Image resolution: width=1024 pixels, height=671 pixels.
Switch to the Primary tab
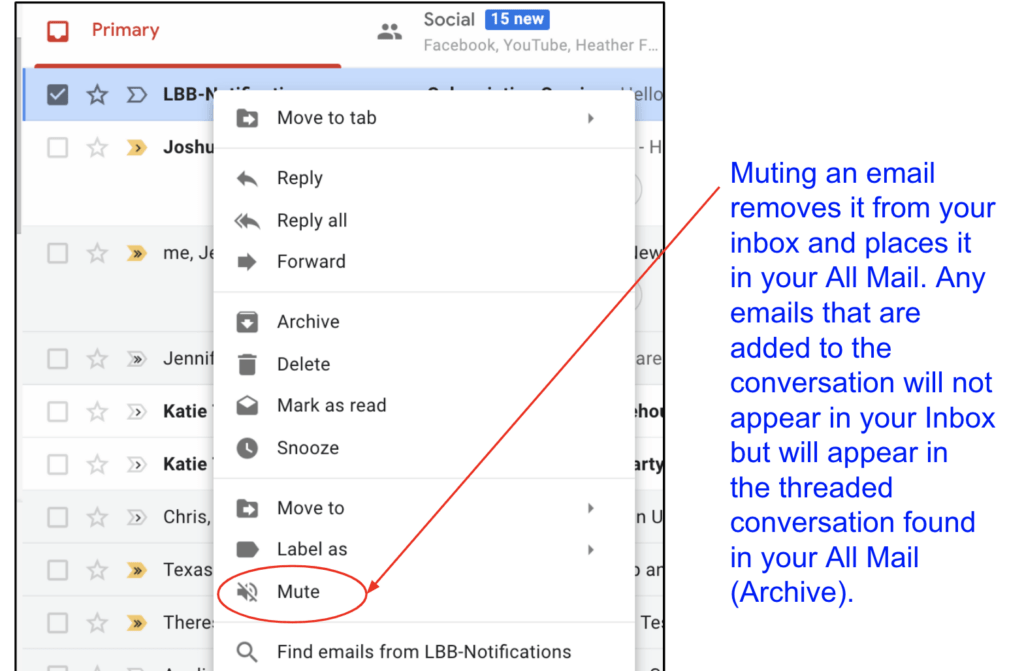125,30
